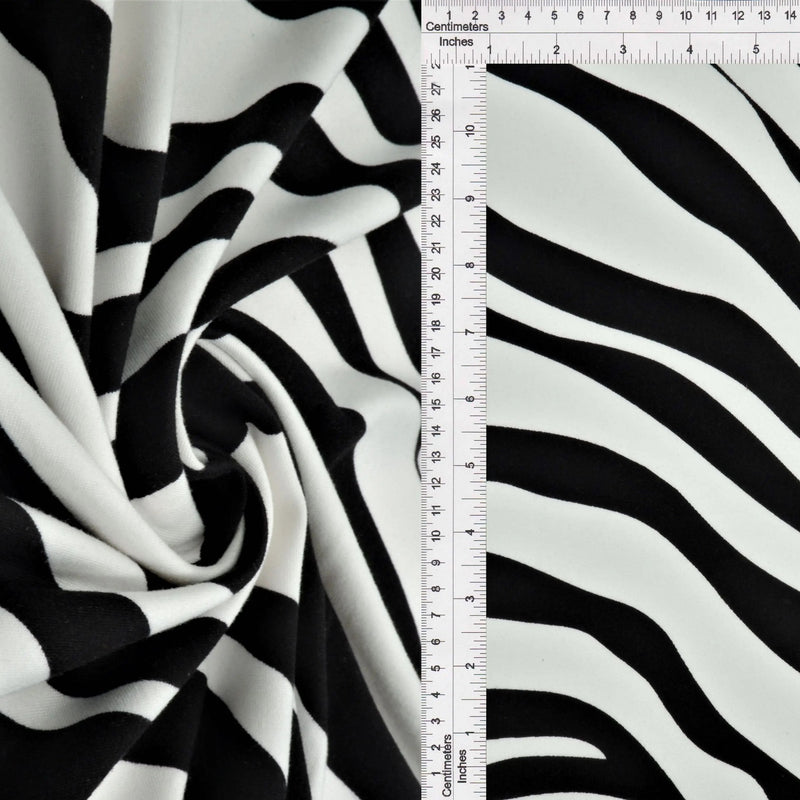Click the "Centimeters" label on the horizontal ruler
This screenshot has height=800, width=800.
coord(457,27)
